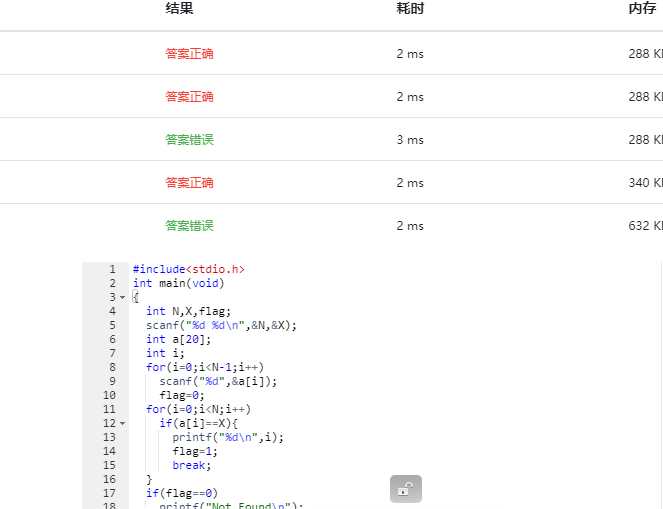
Task: Click the 内存 column header
Action: (642, 9)
